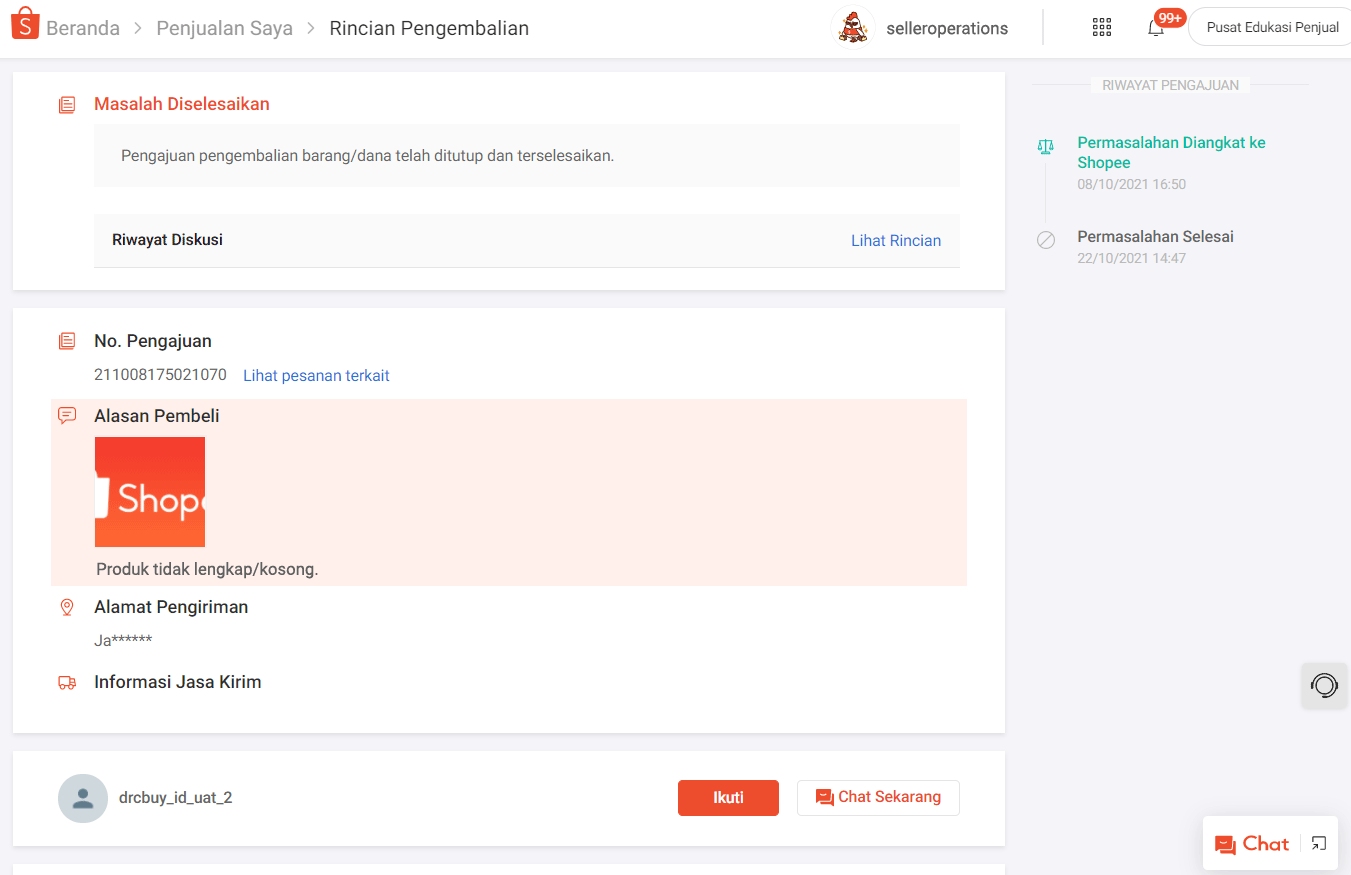Viewport: 1351px width, 875px height.
Task: Open the app grid menu in the top bar
Action: tap(1101, 27)
